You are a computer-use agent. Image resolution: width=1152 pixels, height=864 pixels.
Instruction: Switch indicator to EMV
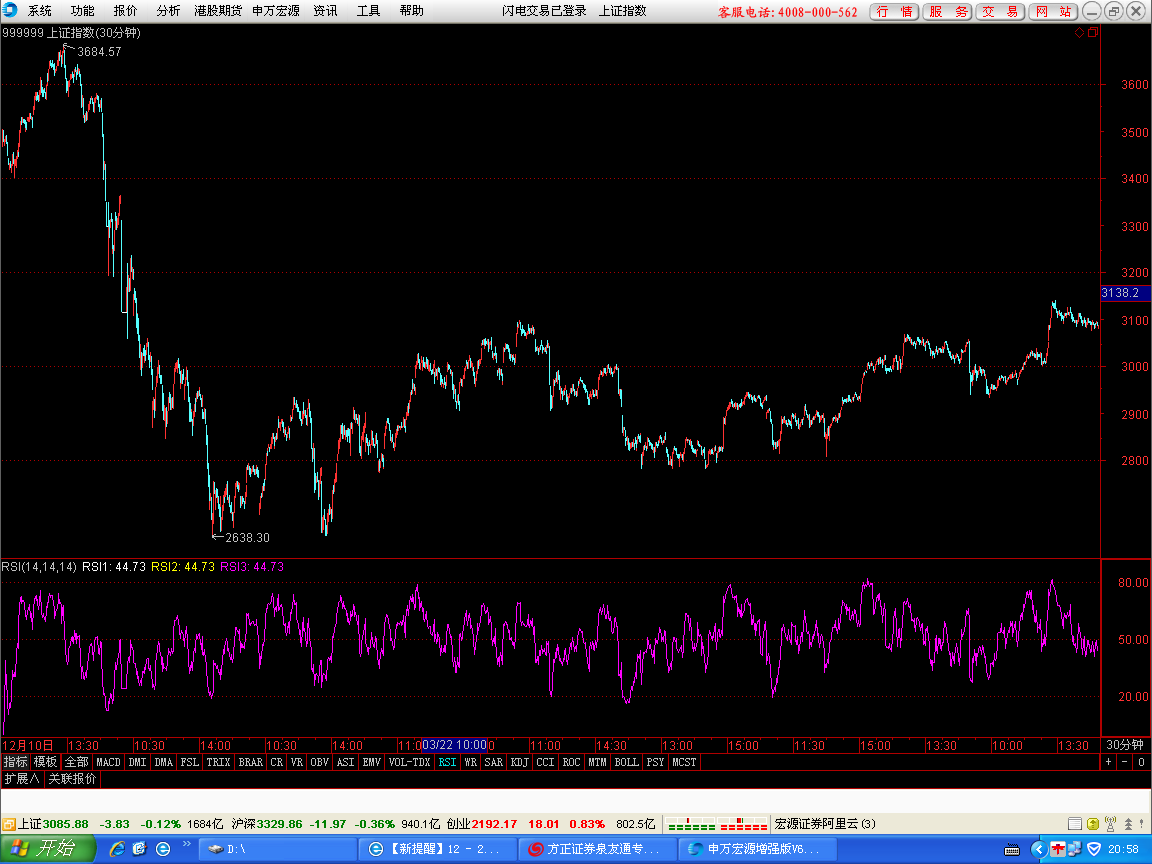tap(372, 762)
